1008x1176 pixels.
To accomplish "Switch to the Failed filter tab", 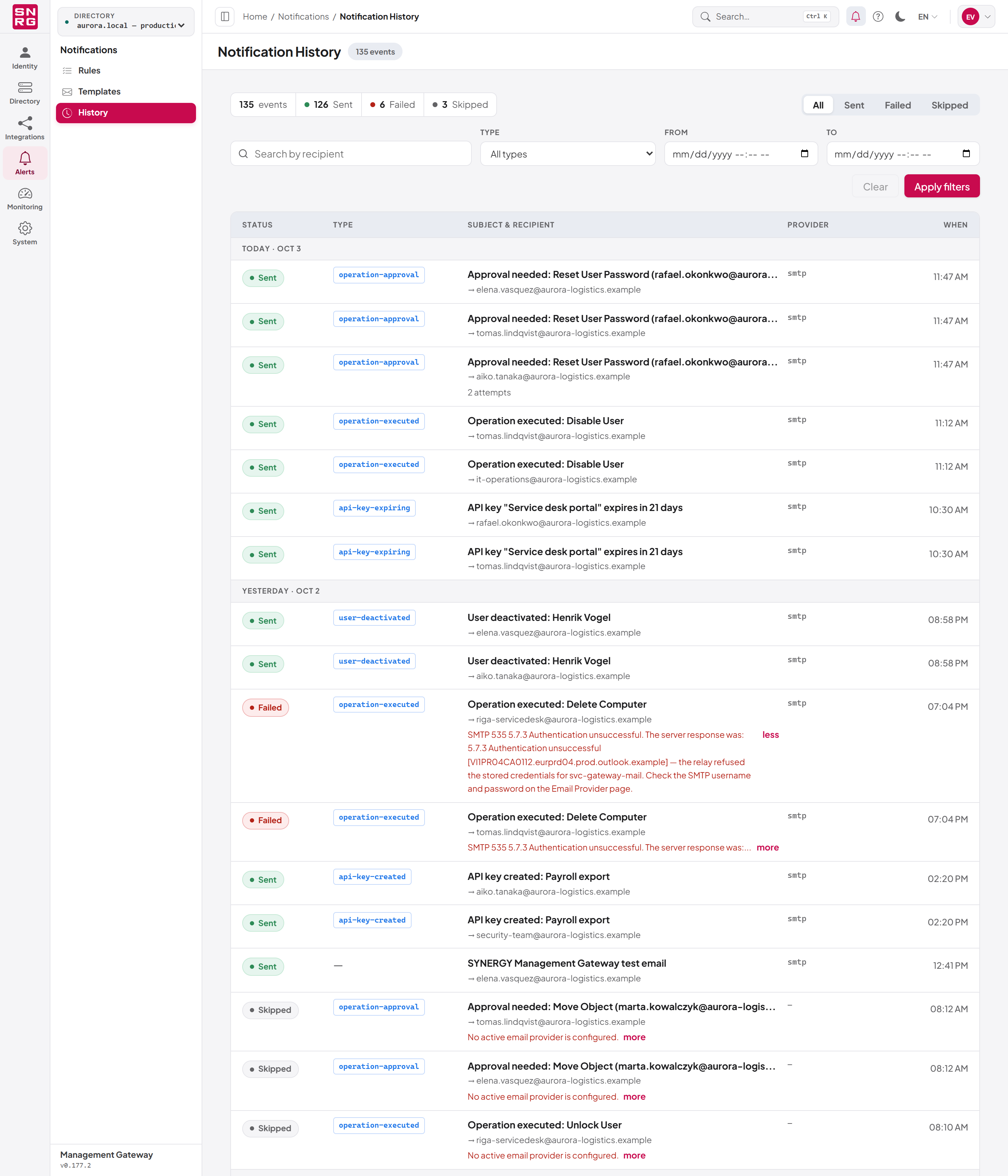I will 897,105.
